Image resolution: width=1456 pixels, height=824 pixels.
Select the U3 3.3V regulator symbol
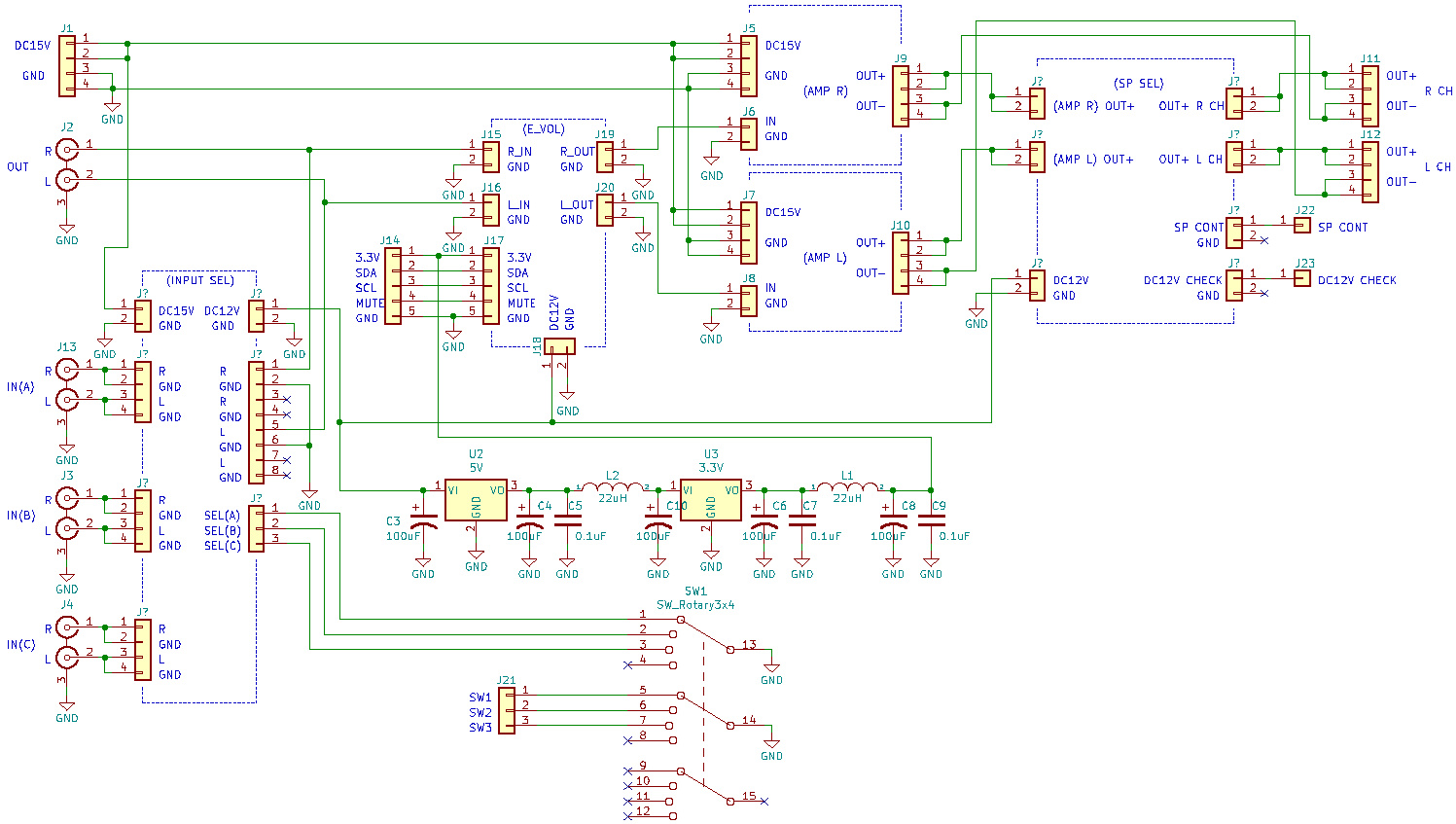click(x=711, y=500)
